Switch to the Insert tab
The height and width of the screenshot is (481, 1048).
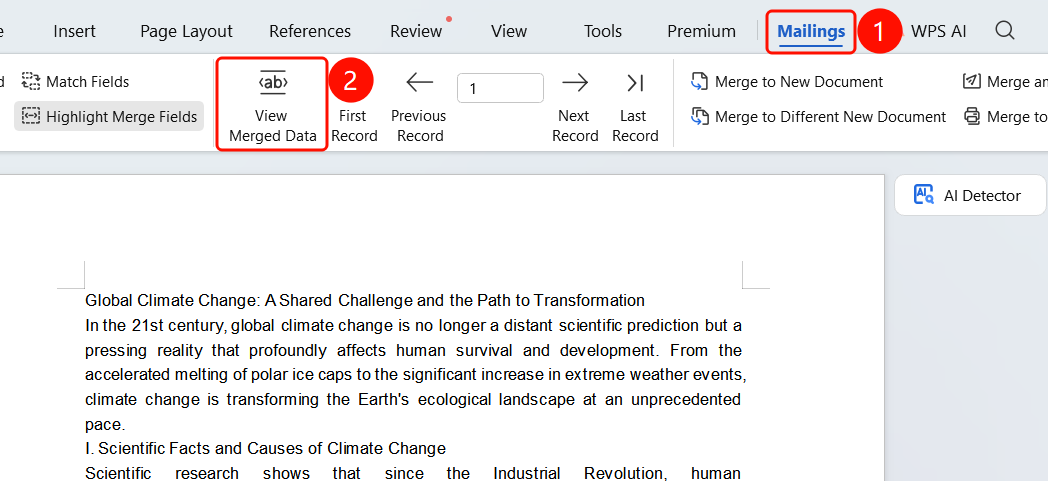click(x=74, y=31)
